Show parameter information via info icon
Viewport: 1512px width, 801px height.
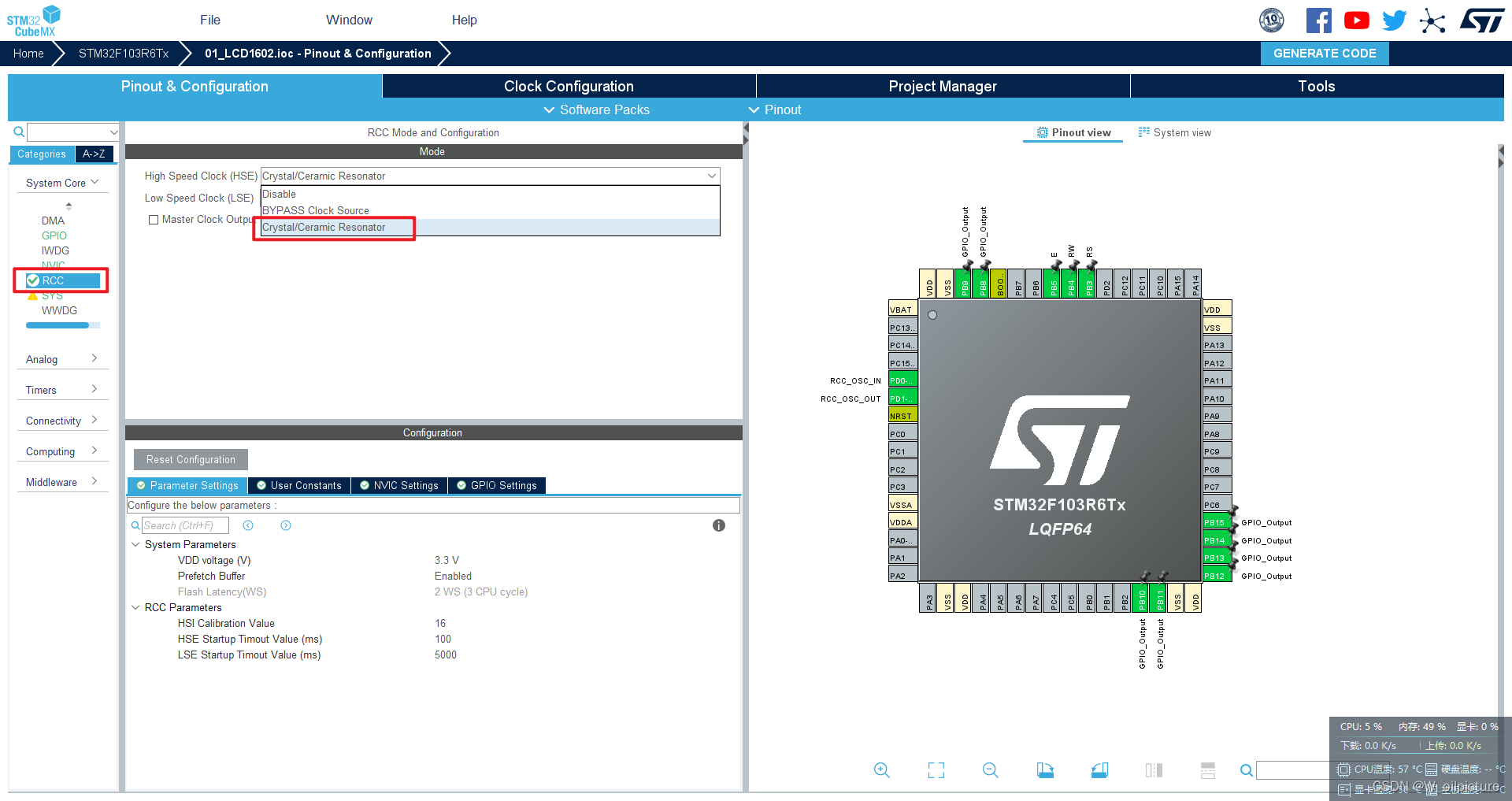click(719, 525)
